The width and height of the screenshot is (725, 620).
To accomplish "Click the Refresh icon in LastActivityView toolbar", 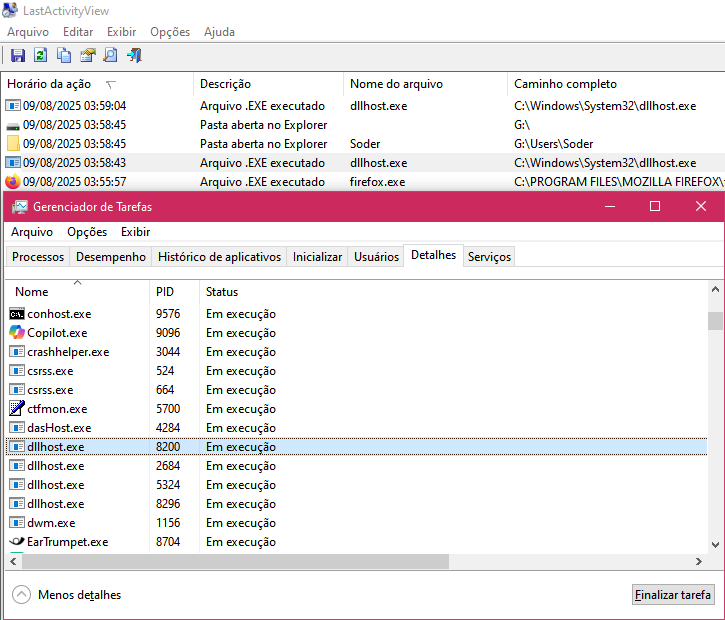I will (x=41, y=55).
